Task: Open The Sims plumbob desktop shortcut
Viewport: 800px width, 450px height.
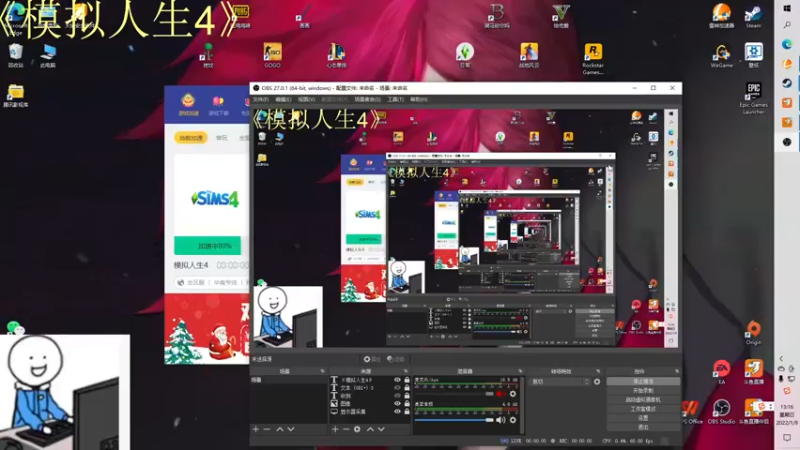Action: [464, 56]
